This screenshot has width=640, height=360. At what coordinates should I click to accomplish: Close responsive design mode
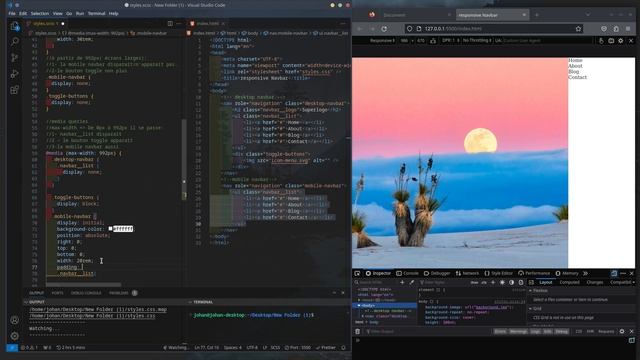point(631,41)
